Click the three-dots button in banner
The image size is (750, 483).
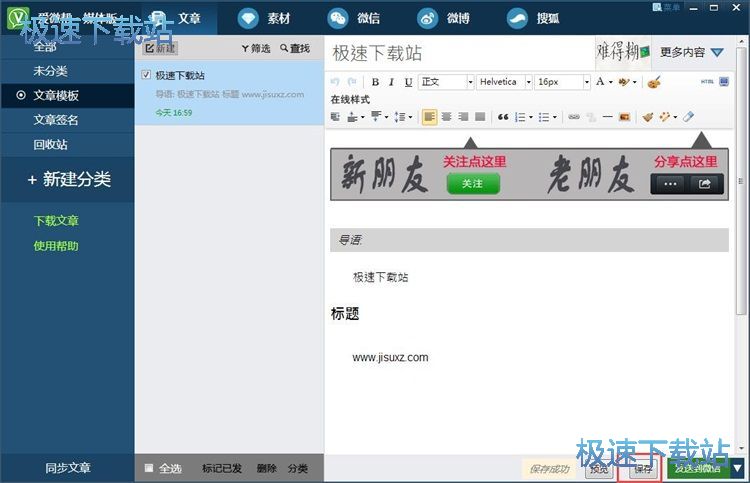point(670,184)
